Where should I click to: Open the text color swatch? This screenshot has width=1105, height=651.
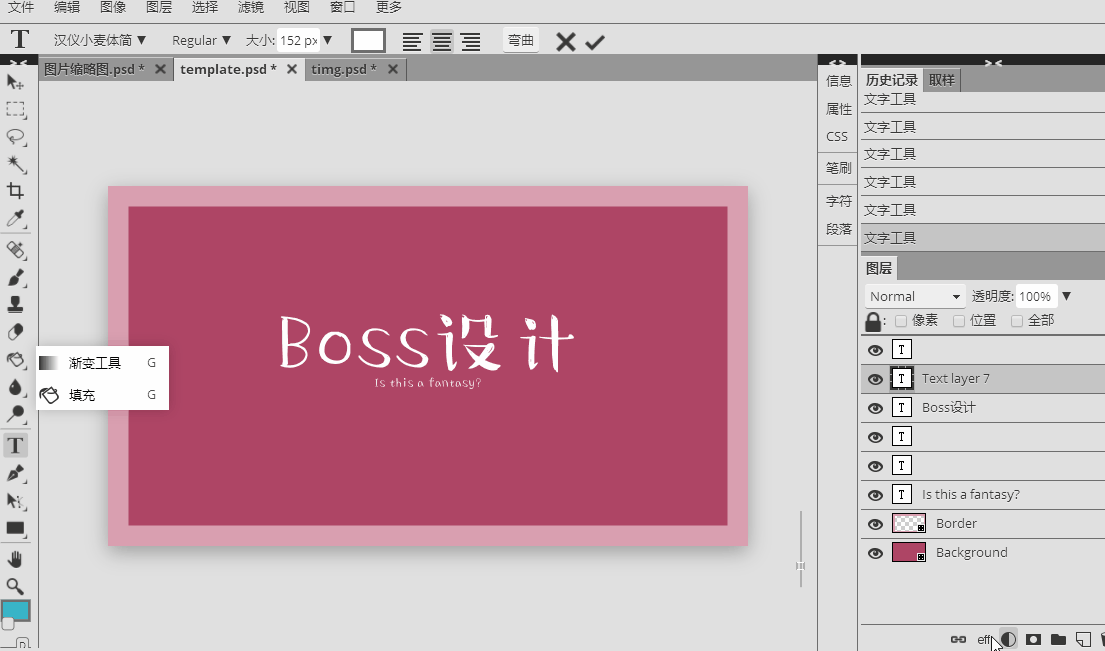pyautogui.click(x=368, y=41)
